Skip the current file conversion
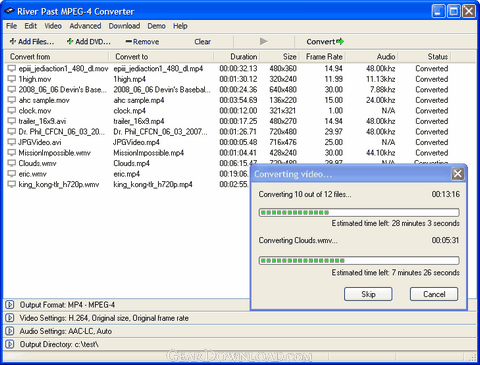The image size is (480, 365). click(368, 294)
